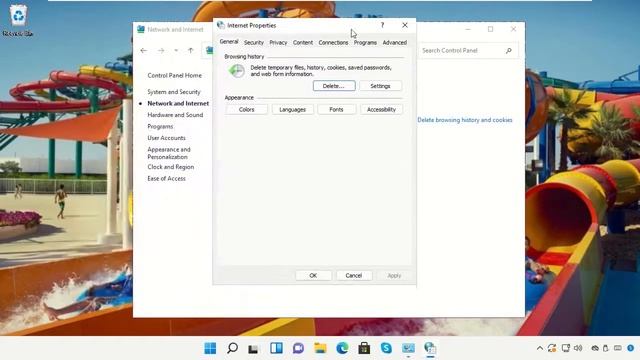Open the Colors appearance options
640x360 pixels.
click(247, 109)
